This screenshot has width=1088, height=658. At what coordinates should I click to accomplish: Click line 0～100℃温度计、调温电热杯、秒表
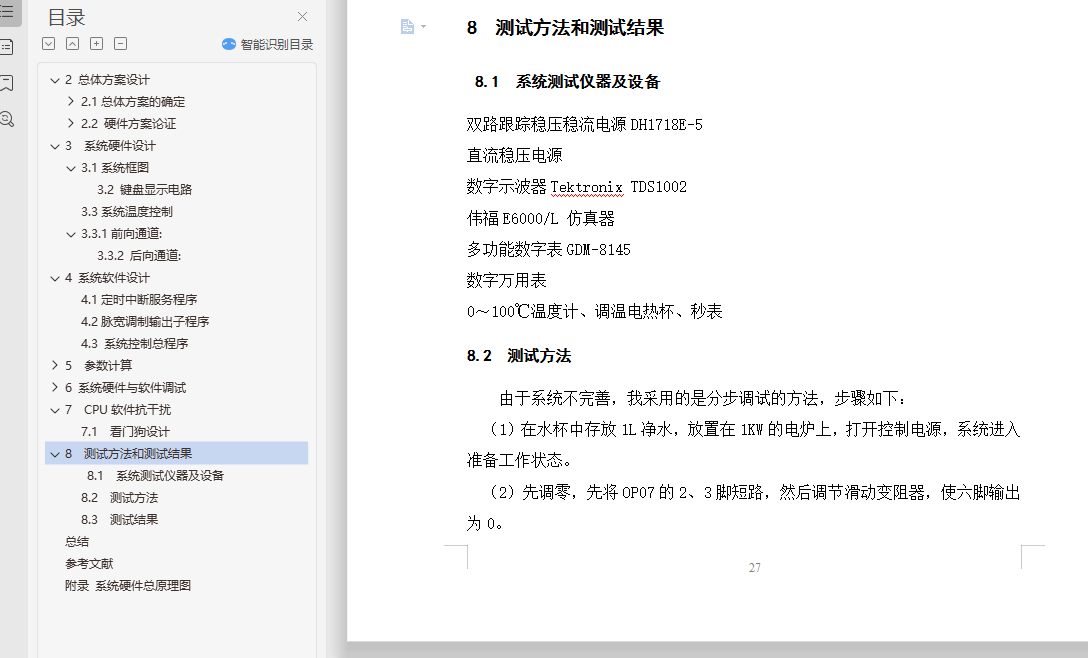click(595, 312)
